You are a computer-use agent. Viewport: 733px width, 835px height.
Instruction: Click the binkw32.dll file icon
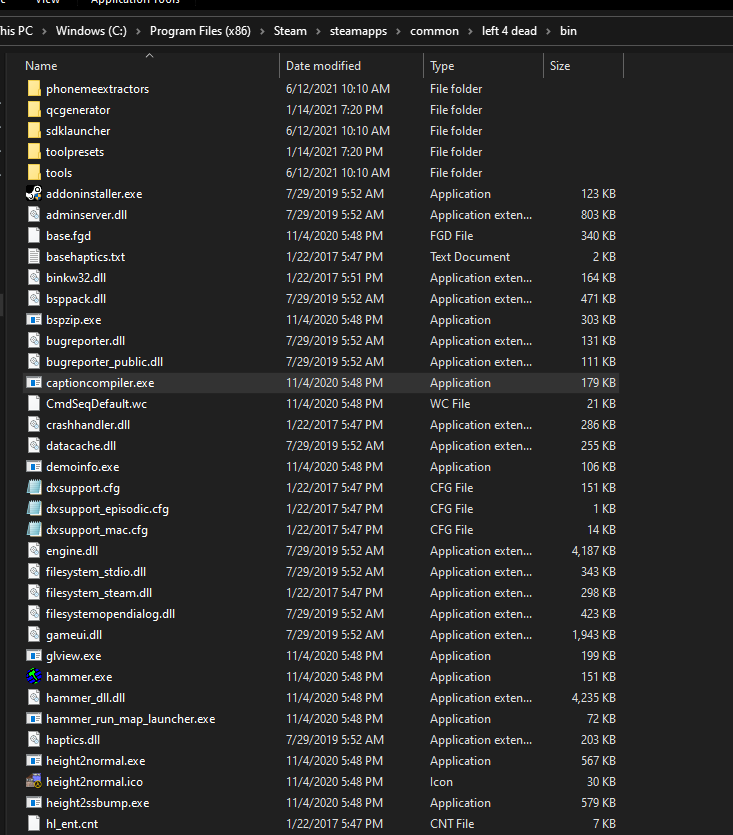(34, 277)
